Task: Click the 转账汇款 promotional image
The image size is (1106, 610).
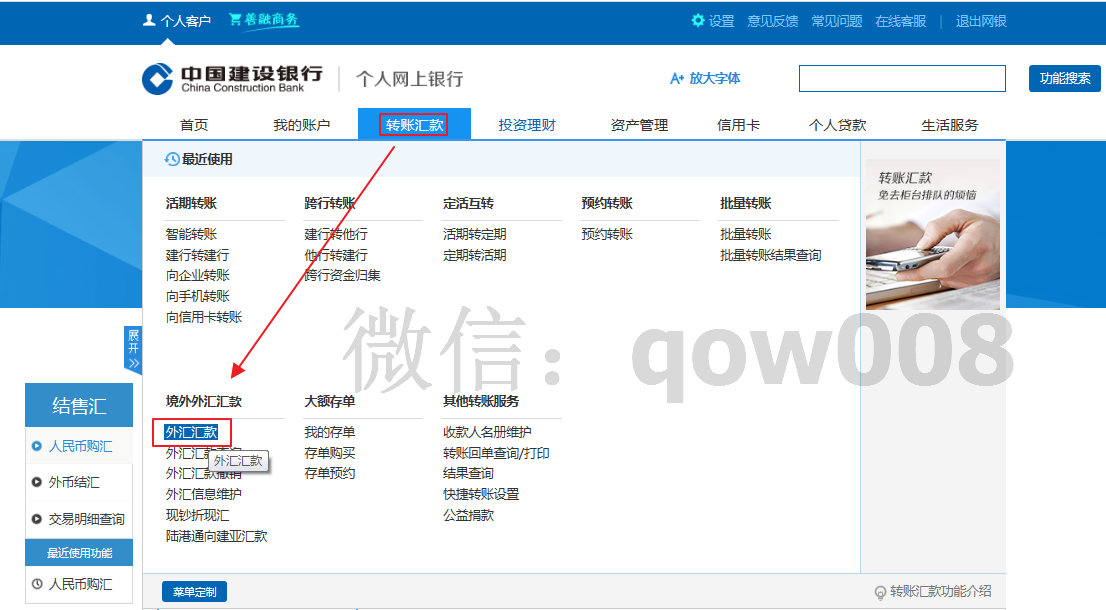Action: (x=932, y=234)
